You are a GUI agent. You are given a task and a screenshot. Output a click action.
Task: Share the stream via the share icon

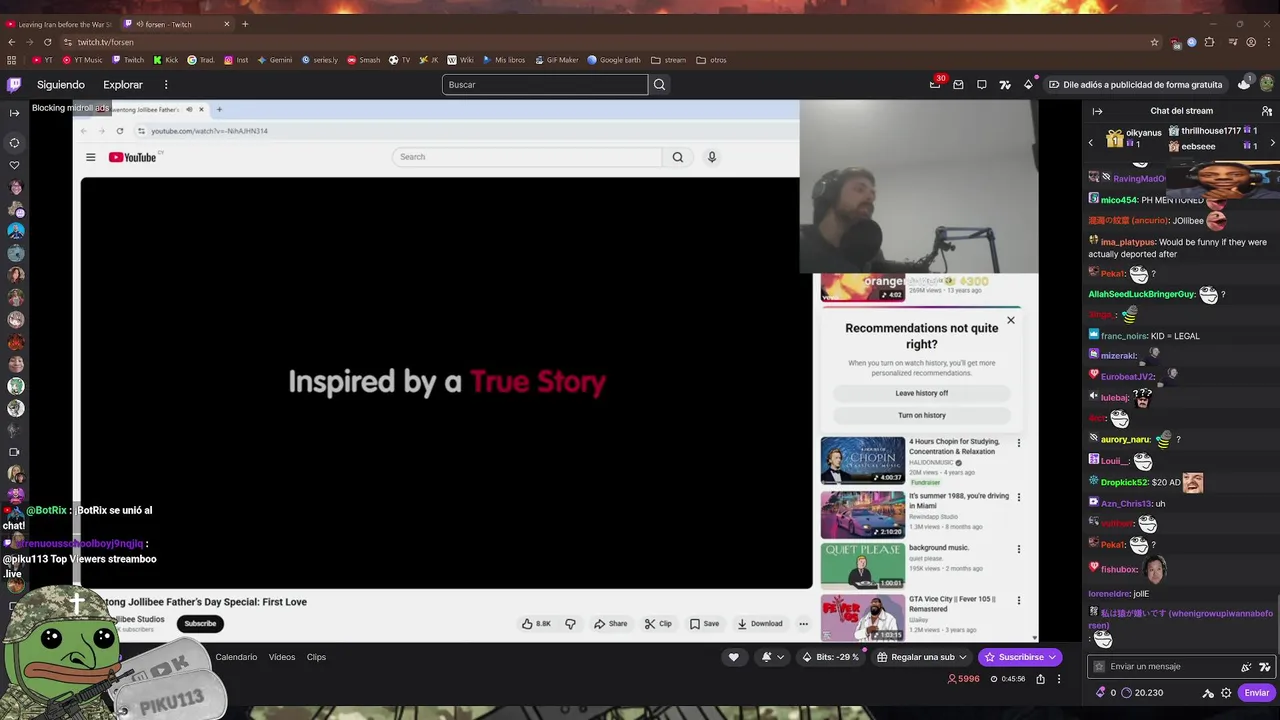click(x=1040, y=679)
